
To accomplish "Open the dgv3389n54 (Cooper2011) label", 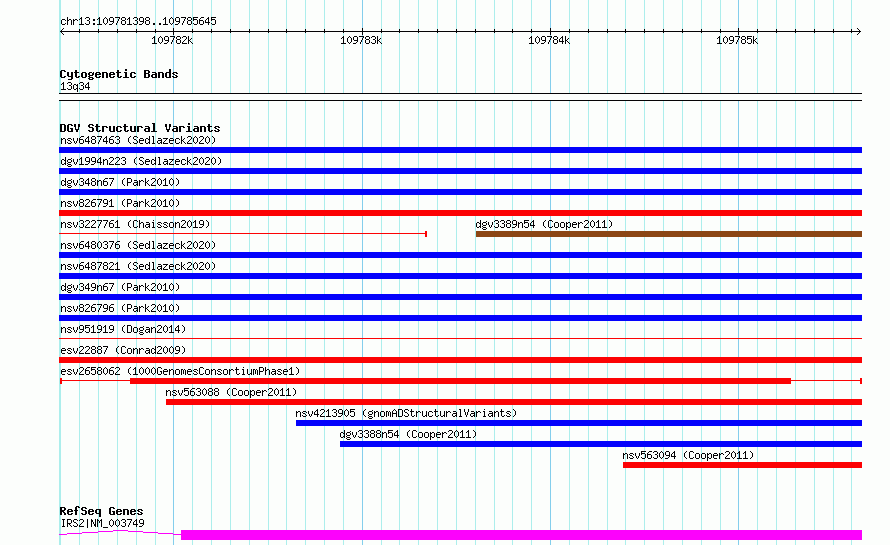I will (x=544, y=224).
